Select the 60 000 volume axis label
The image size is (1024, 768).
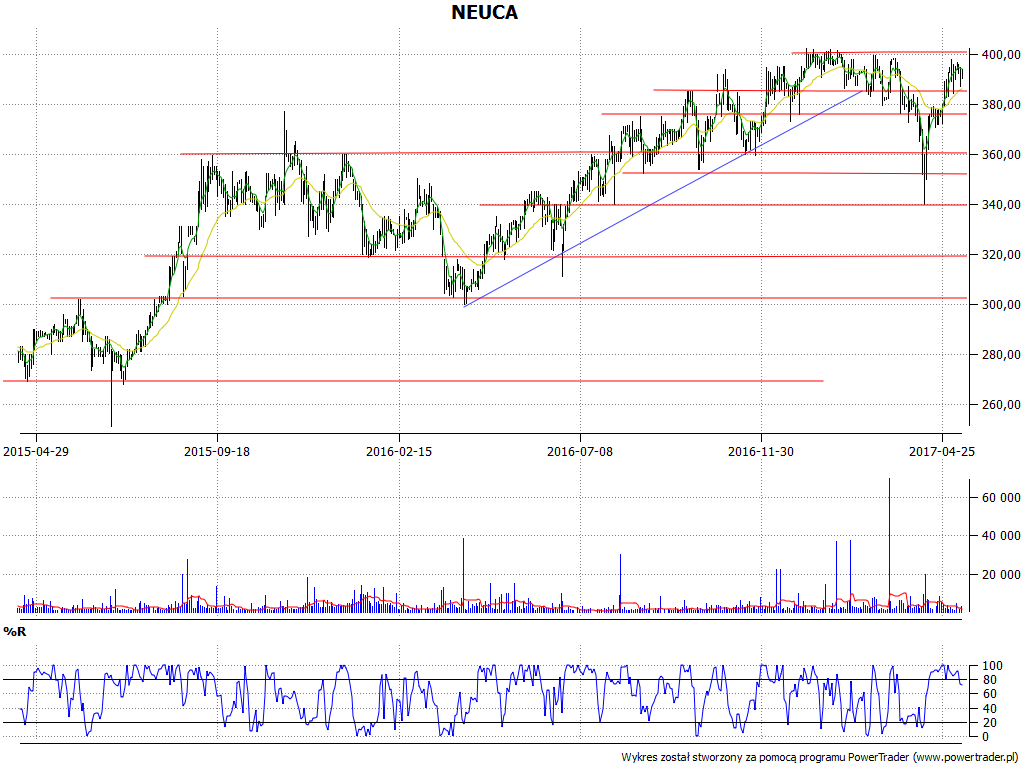coord(1001,498)
